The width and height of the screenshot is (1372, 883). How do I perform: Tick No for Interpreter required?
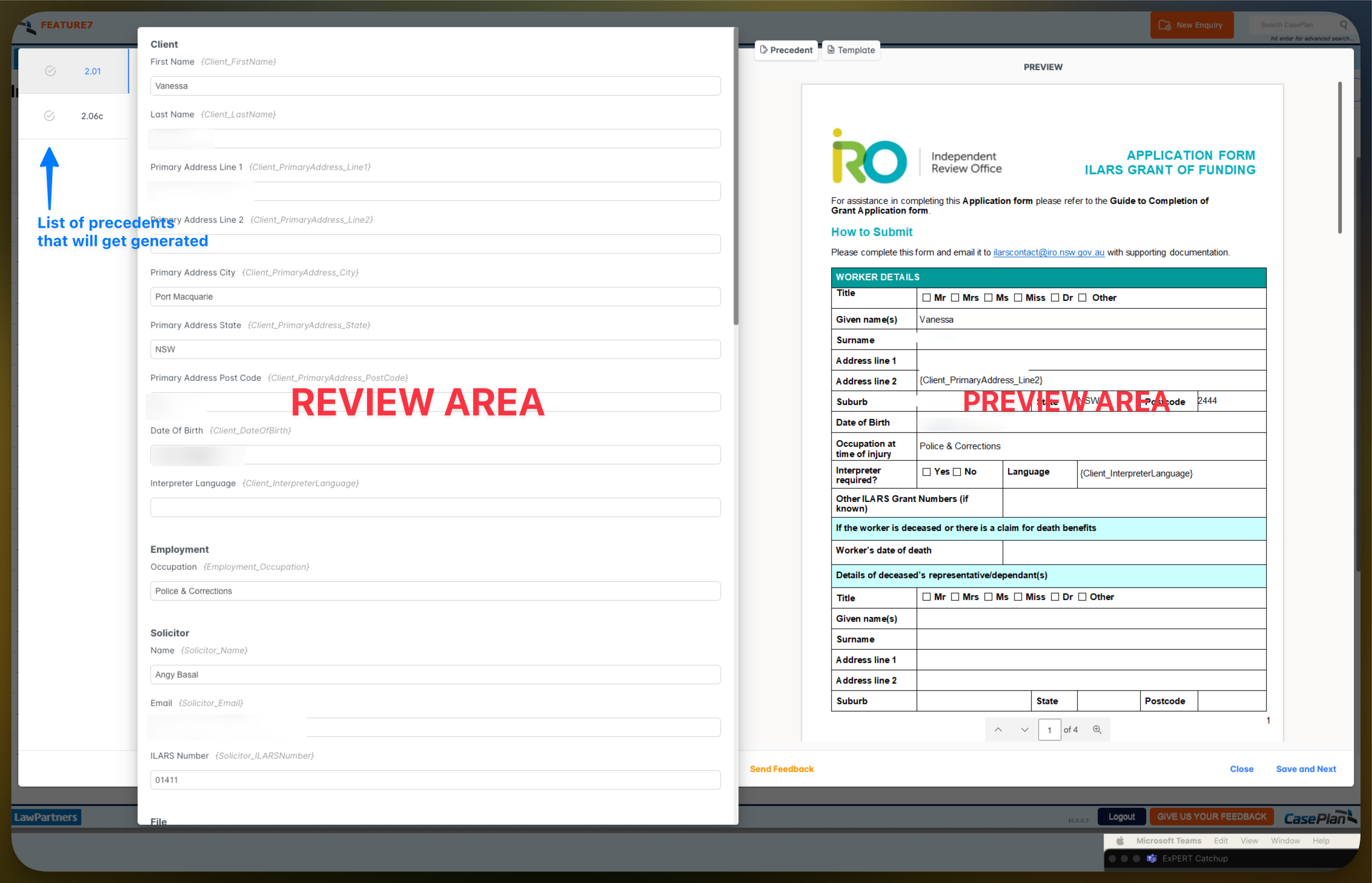pos(957,472)
